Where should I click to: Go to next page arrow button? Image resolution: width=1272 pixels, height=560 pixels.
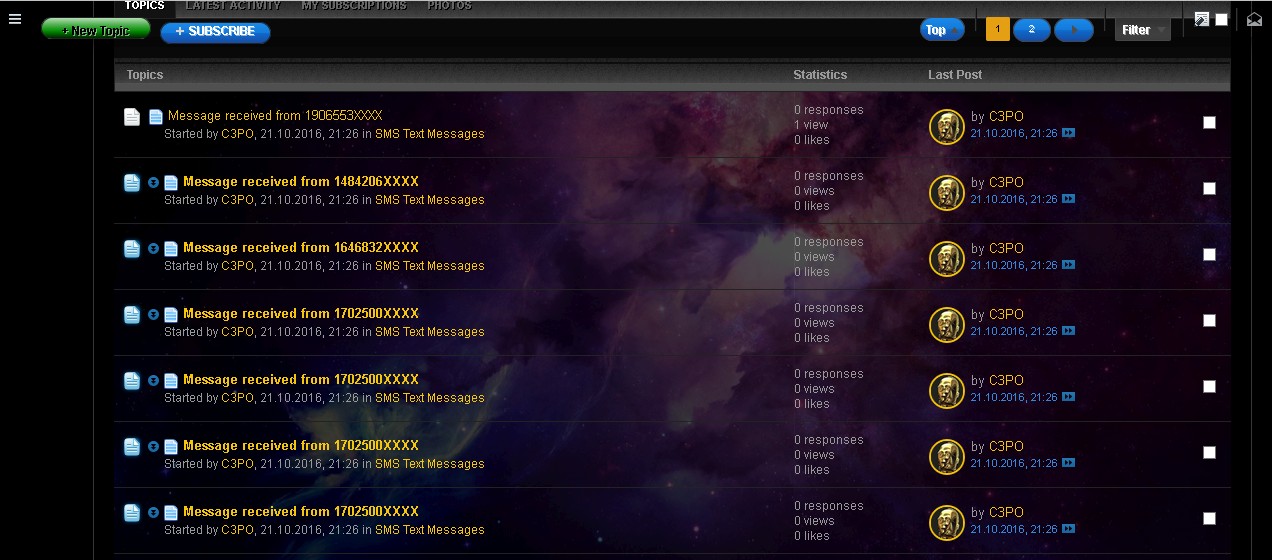tap(1074, 30)
